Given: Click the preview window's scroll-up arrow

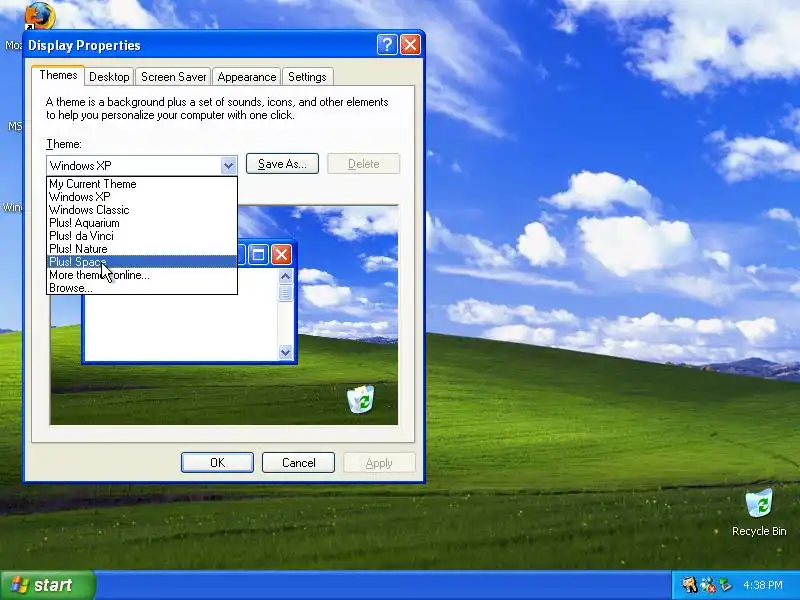Looking at the screenshot, I should pos(286,277).
